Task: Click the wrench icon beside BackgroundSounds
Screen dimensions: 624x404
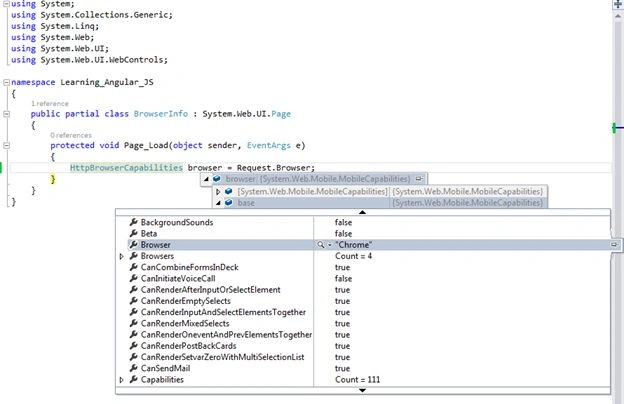Action: coord(134,222)
